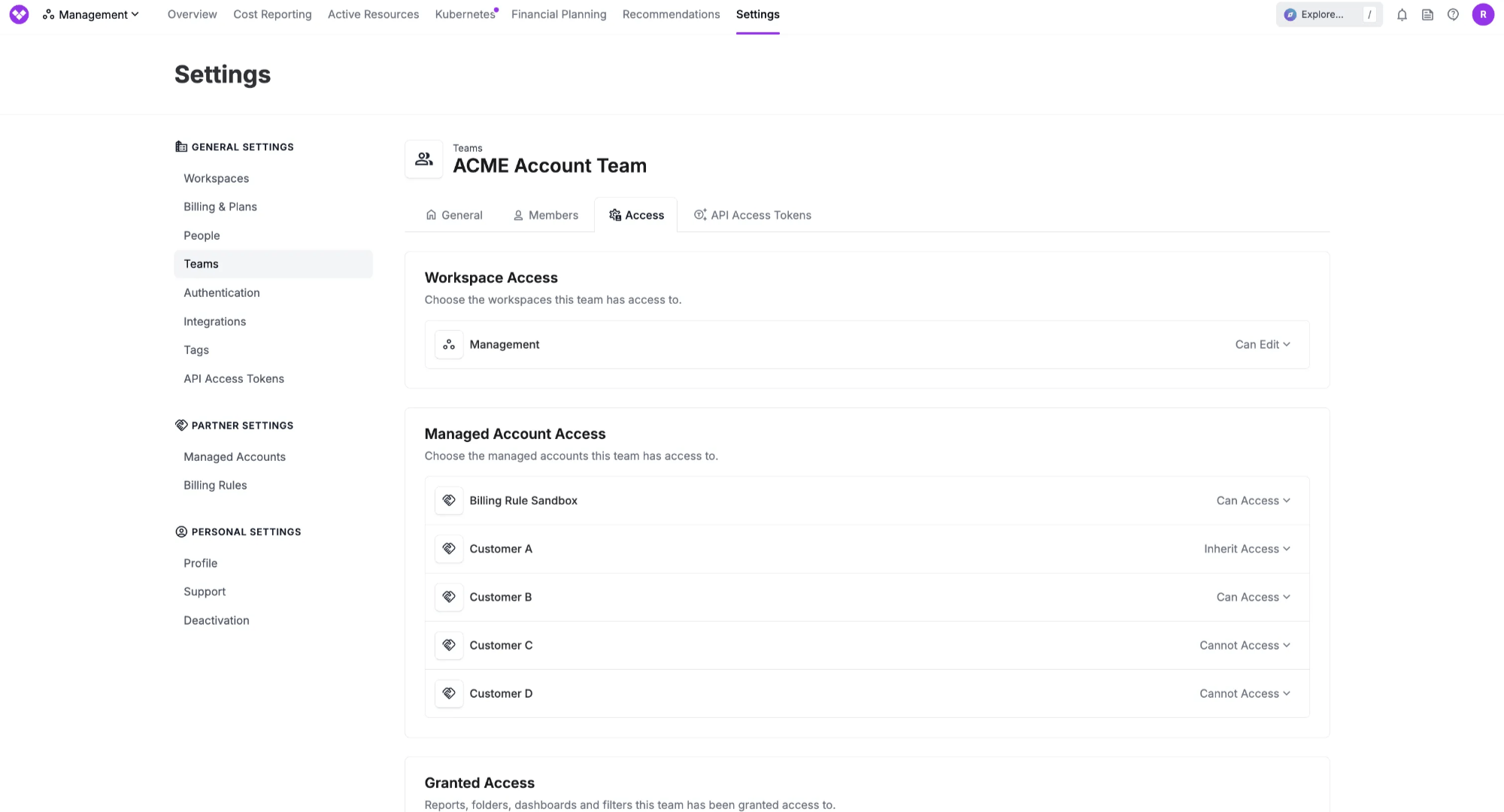
Task: Open Managed Accounts in sidebar
Action: [x=235, y=456]
